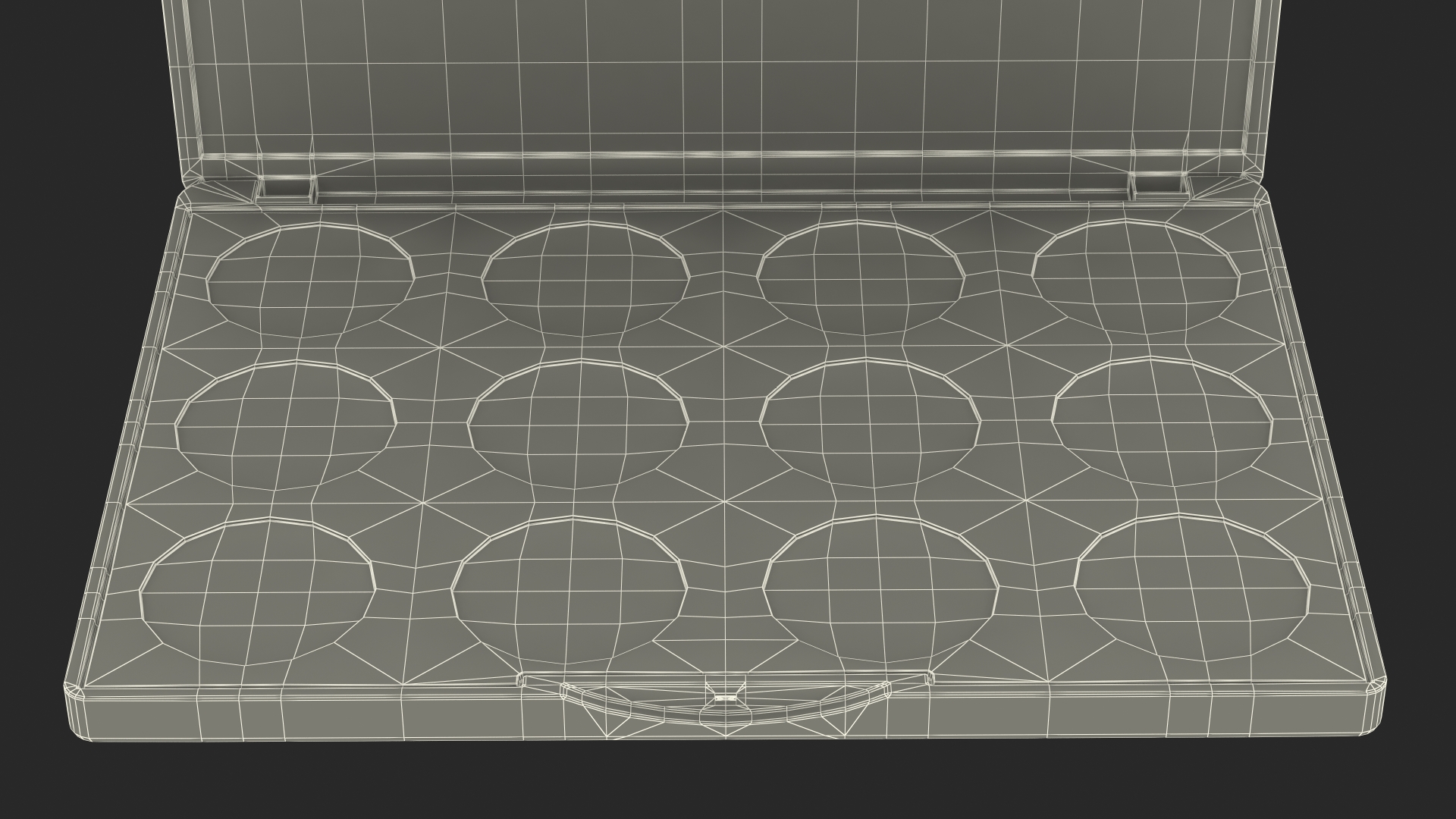This screenshot has height=819, width=1456.
Task: Select the top row second circular well
Action: pos(585,279)
